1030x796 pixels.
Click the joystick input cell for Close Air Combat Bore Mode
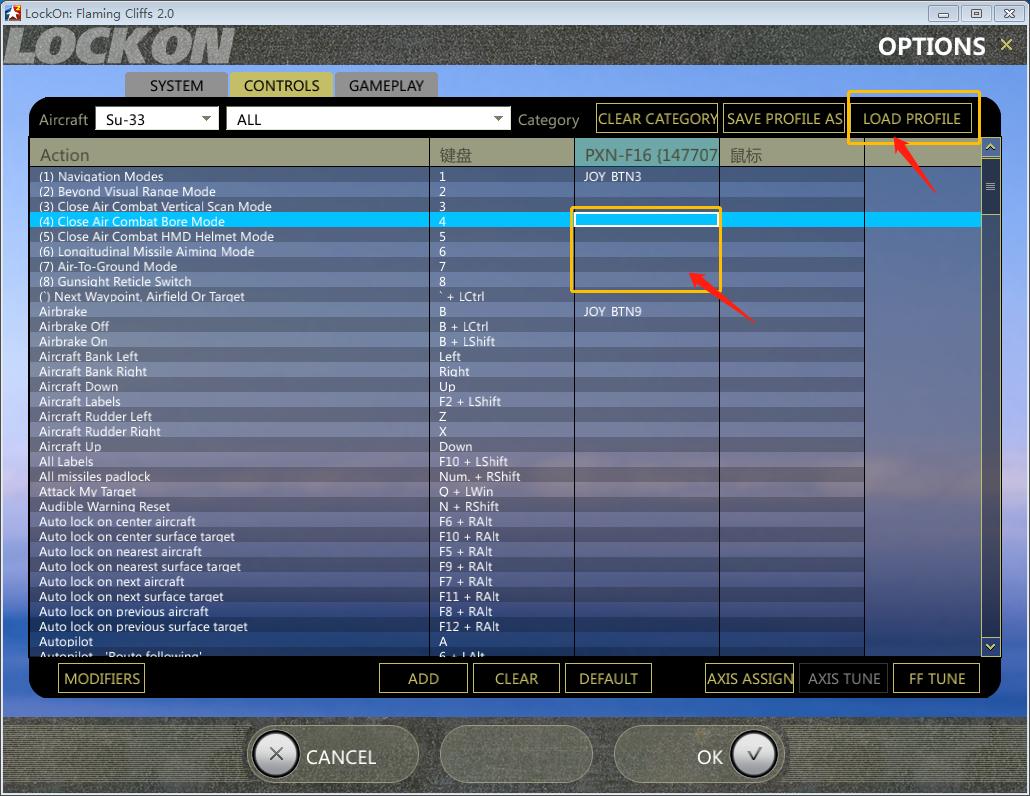pyautogui.click(x=646, y=219)
